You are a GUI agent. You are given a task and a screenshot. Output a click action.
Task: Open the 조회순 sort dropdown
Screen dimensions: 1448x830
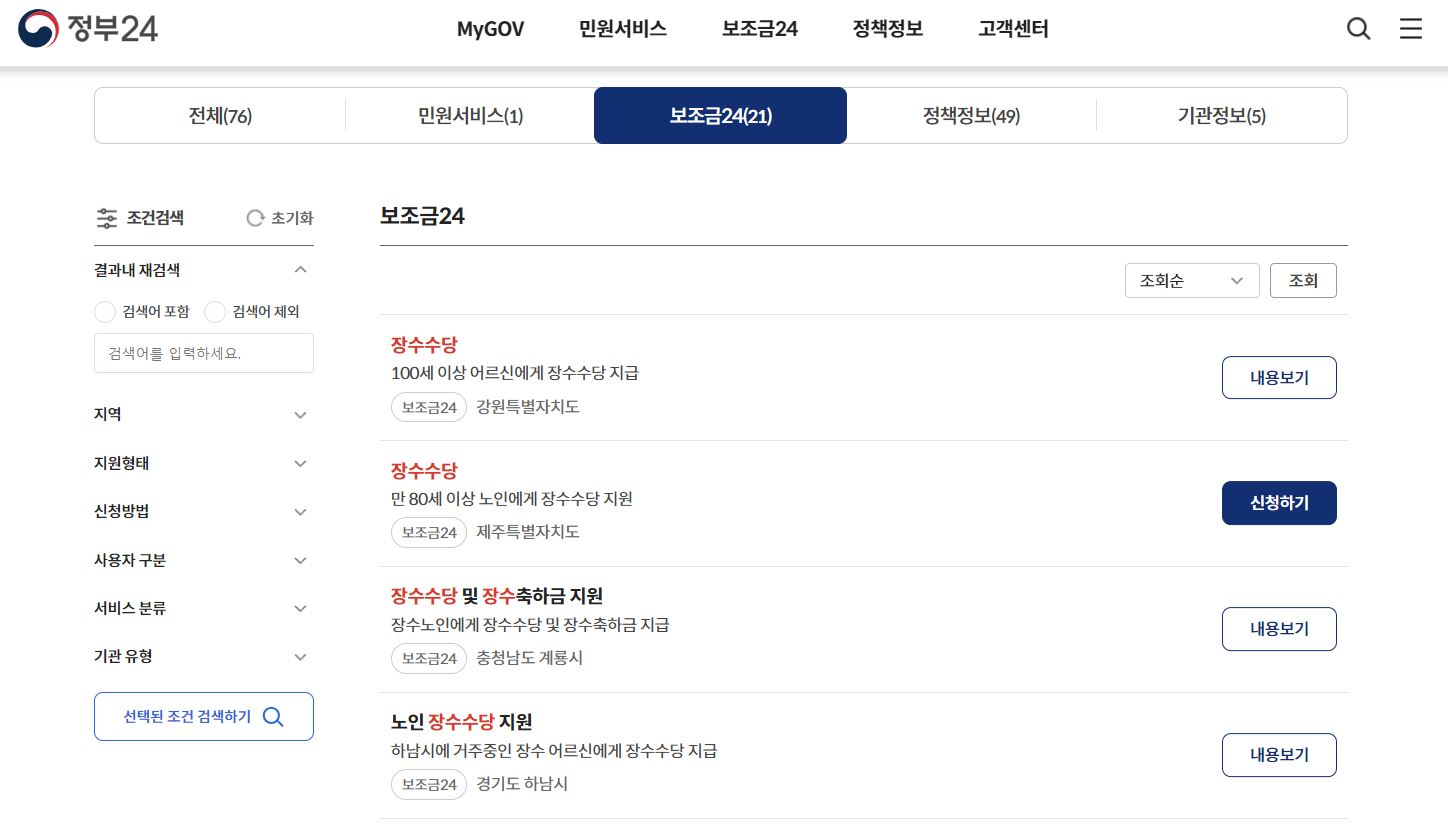point(1191,281)
